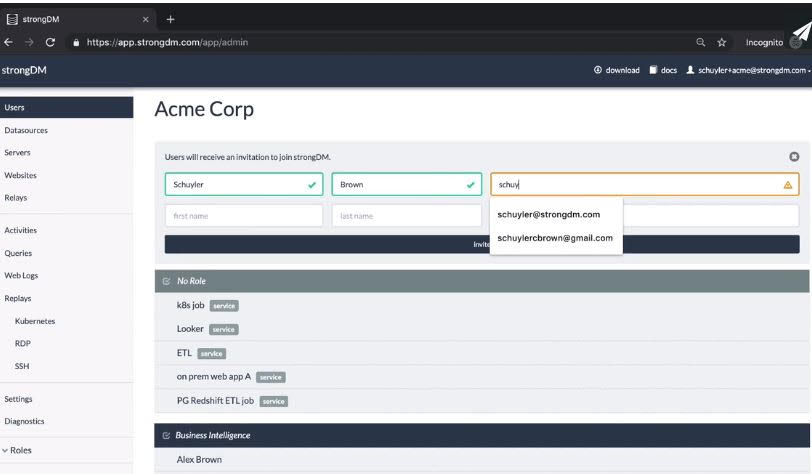The image size is (812, 474).
Task: Click the email field containing schuy
Action: (645, 184)
